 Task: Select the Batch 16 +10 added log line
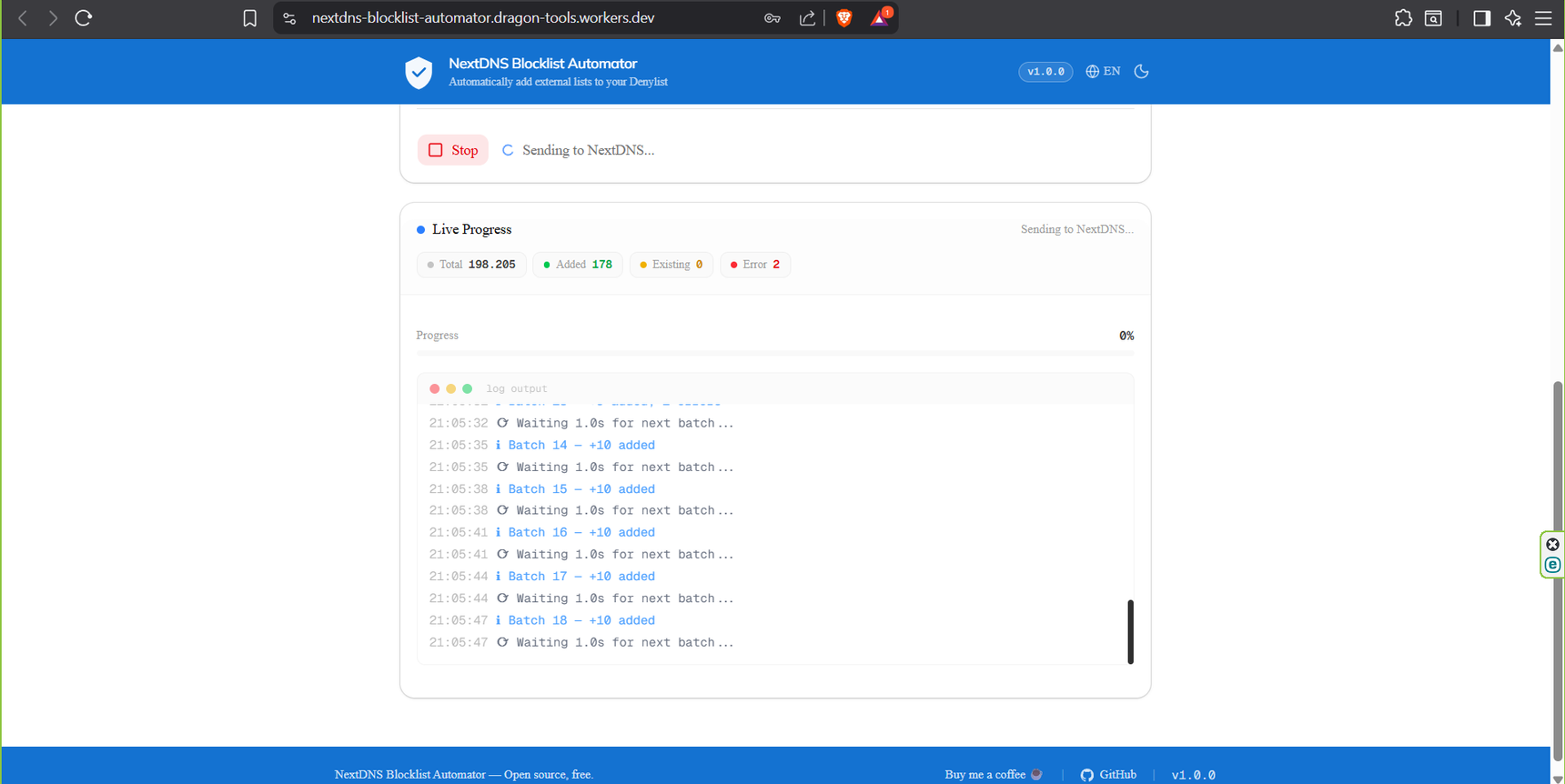pos(542,533)
